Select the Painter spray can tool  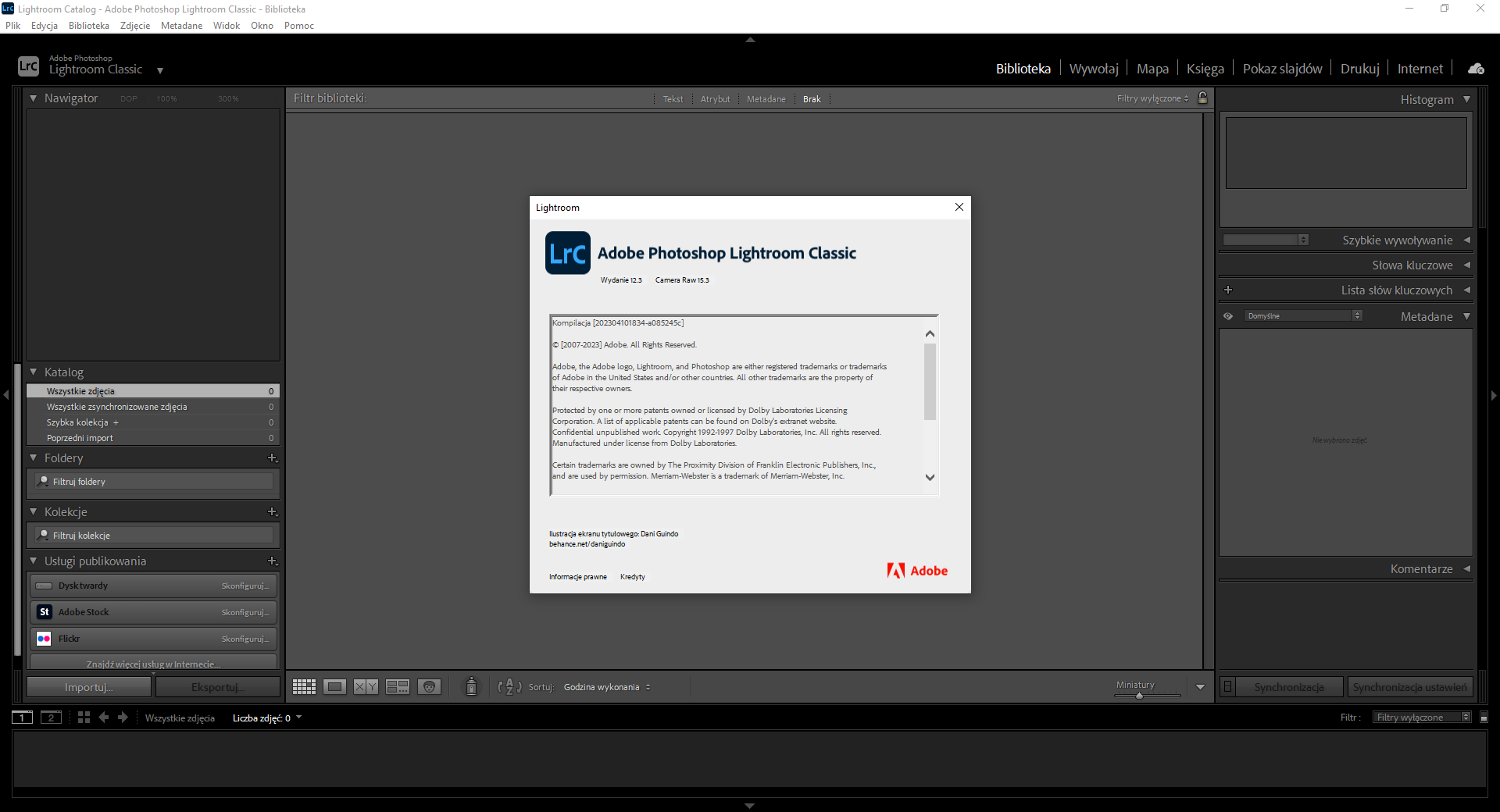point(471,686)
